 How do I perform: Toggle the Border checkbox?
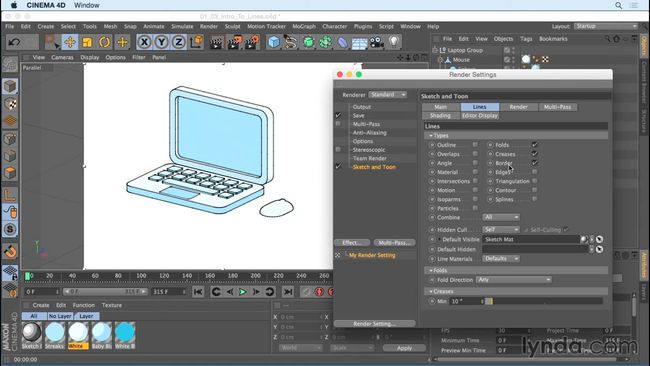coord(535,163)
